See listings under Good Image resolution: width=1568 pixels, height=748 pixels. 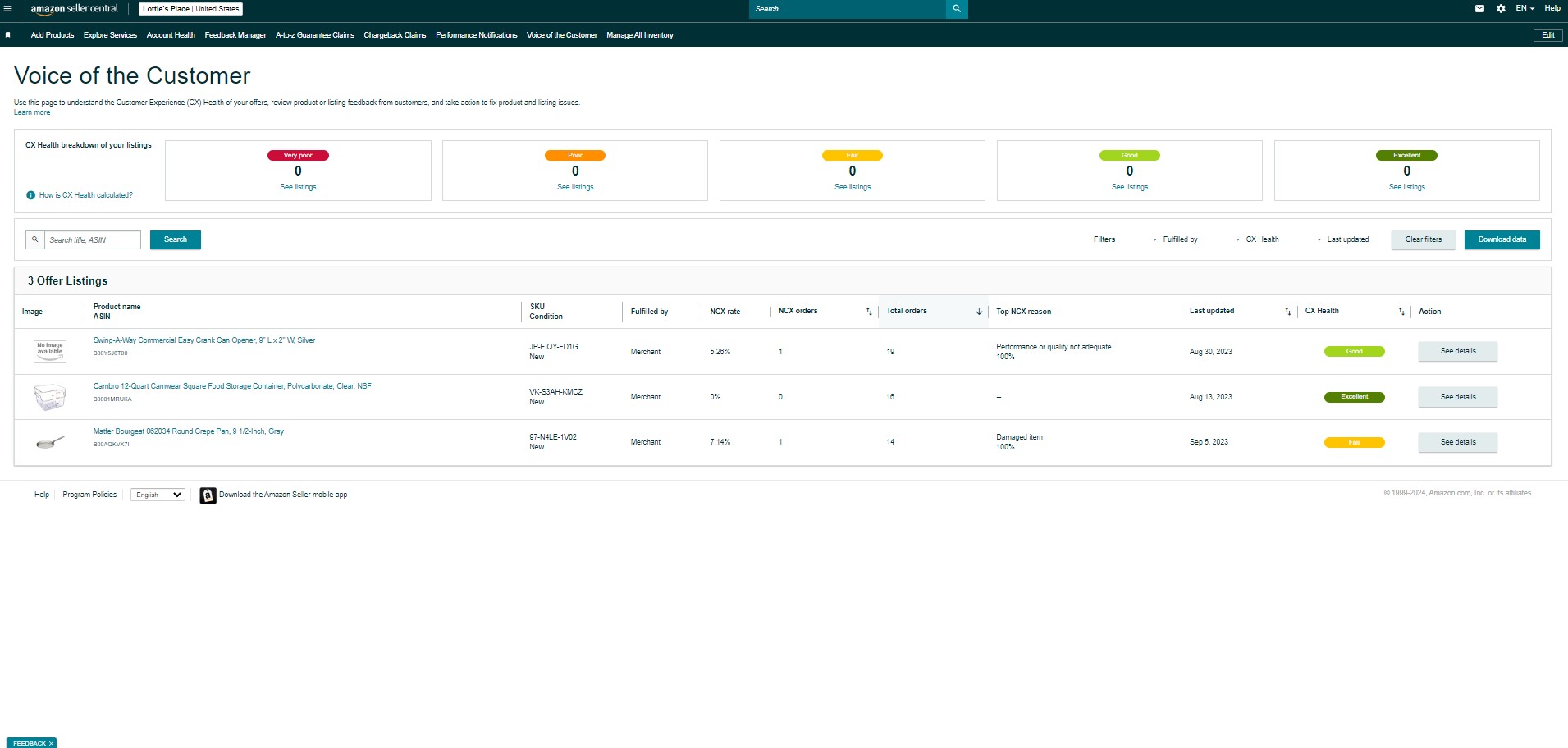(1130, 187)
